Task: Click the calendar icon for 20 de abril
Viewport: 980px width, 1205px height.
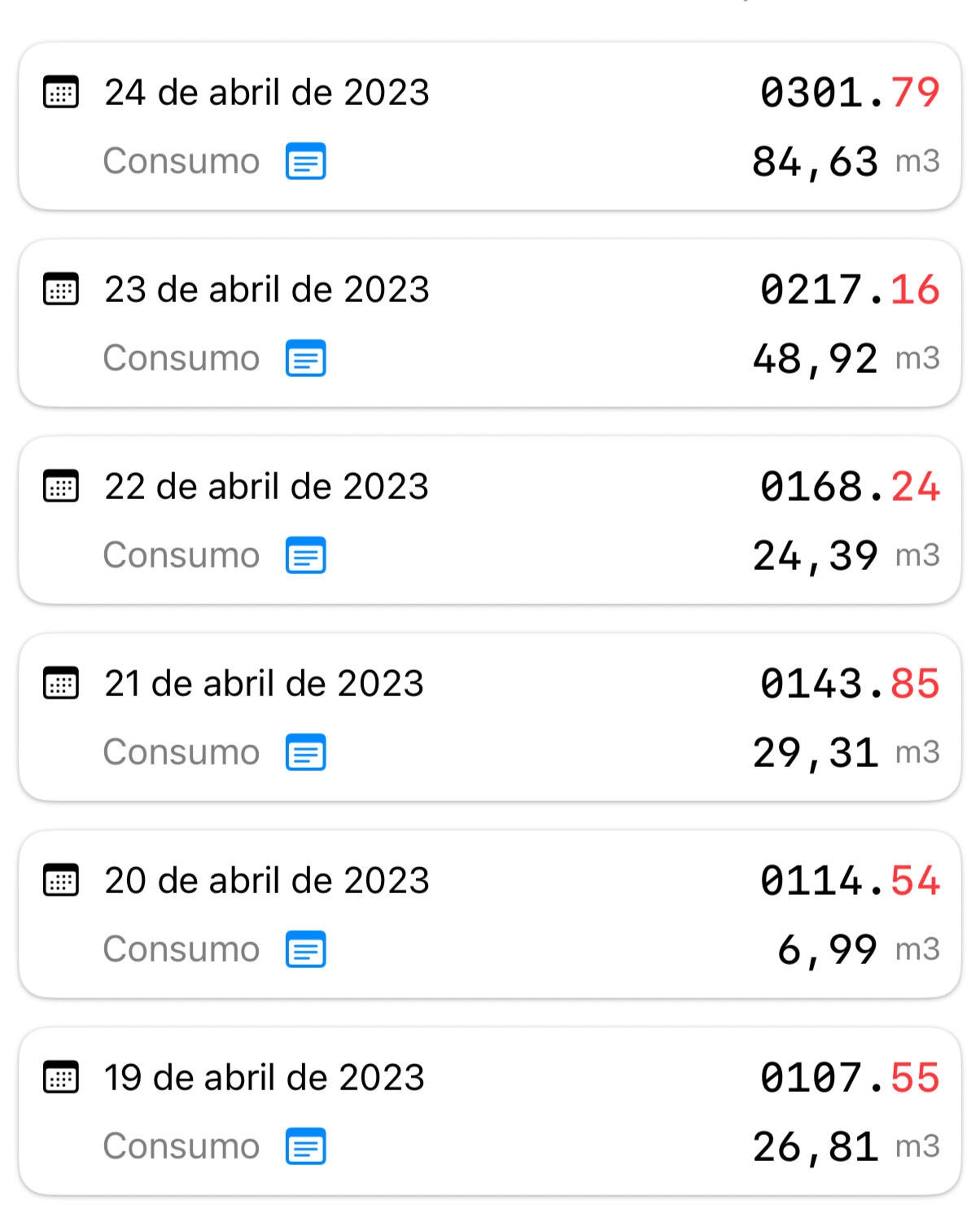Action: 61,880
